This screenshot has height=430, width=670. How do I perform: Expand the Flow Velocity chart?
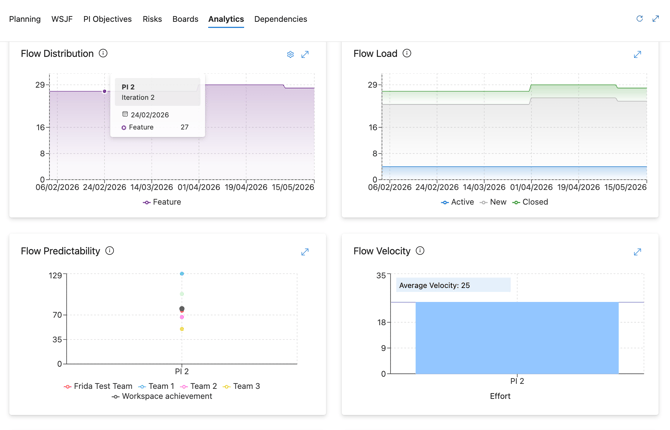(x=637, y=252)
